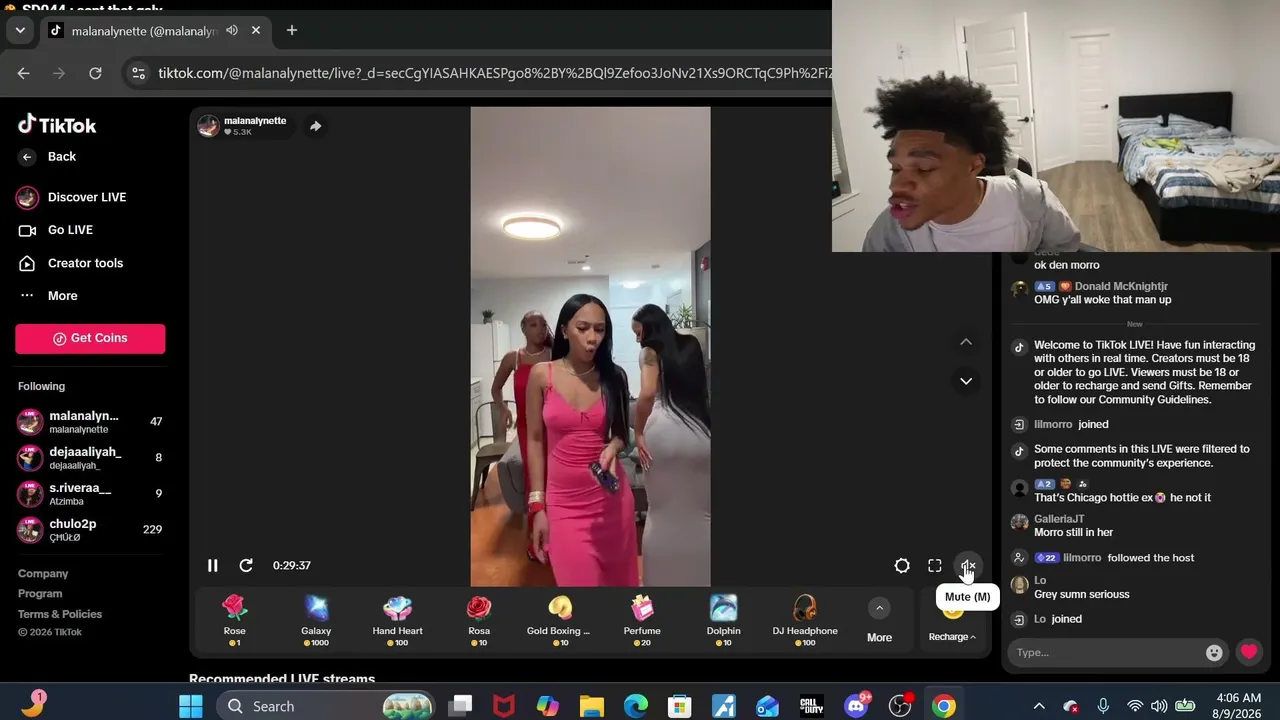Viewport: 1280px width, 720px height.
Task: Open the emoji picker in chat
Action: [x=1214, y=653]
